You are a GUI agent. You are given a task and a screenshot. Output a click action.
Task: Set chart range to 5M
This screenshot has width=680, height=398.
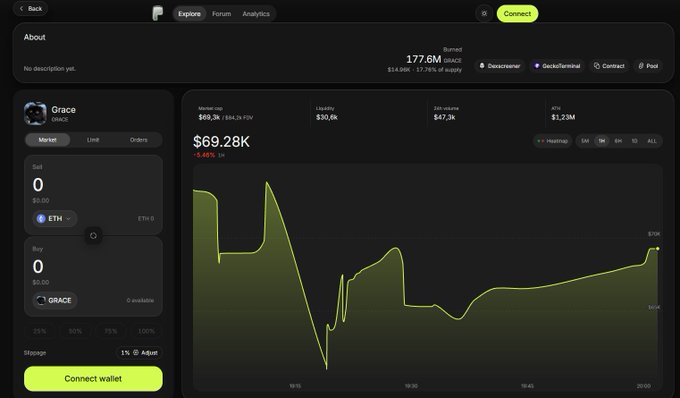[x=585, y=141]
